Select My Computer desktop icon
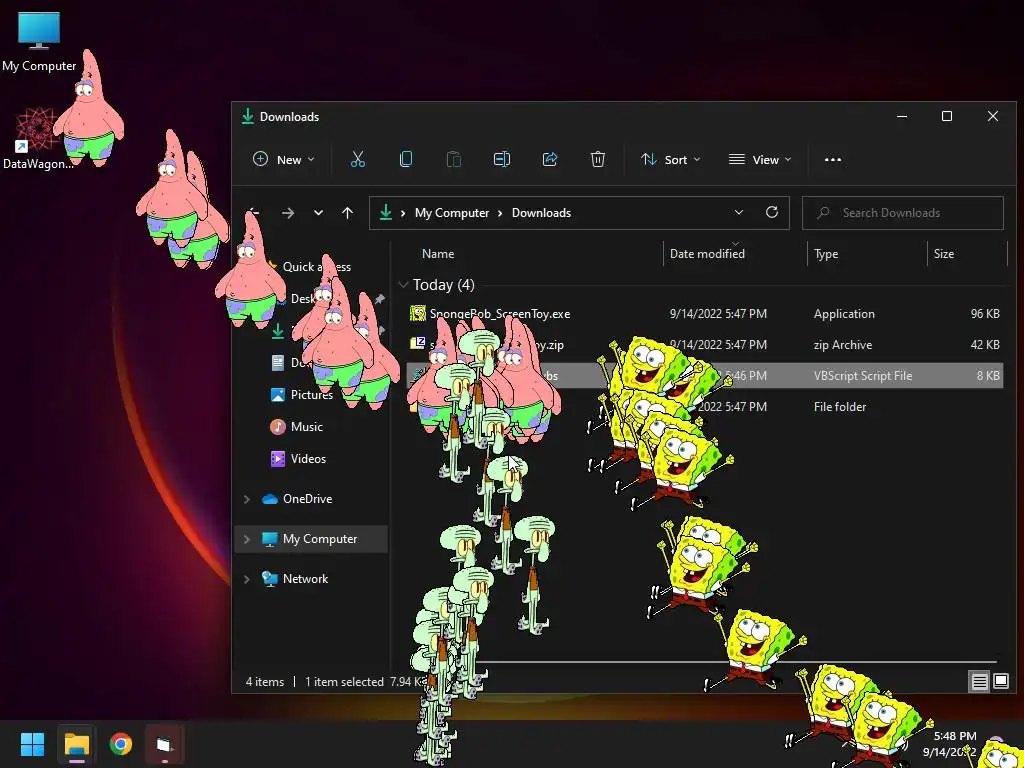This screenshot has height=768, width=1024. (x=39, y=42)
